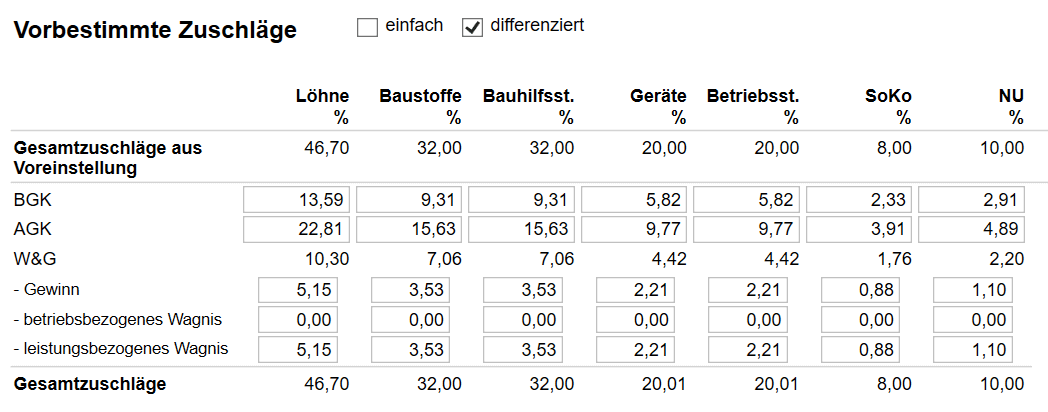
Task: Edit the AGK SoKo percentage field
Action: 859,229
